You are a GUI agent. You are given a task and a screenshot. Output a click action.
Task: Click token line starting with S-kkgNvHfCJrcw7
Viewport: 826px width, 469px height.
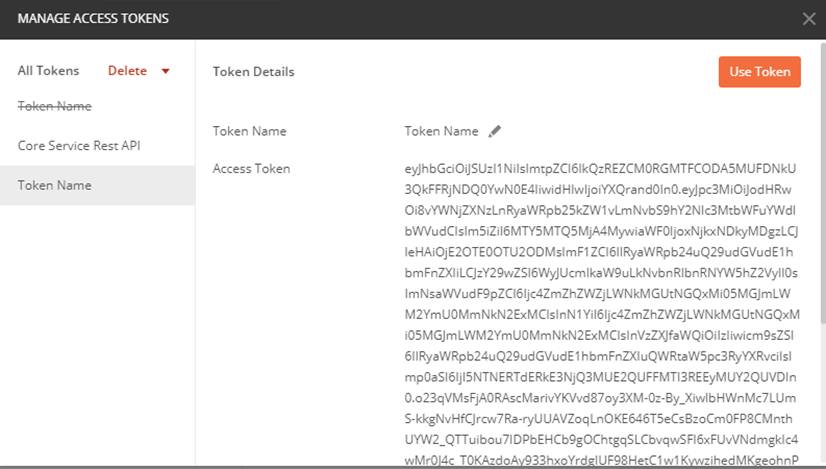point(598,419)
